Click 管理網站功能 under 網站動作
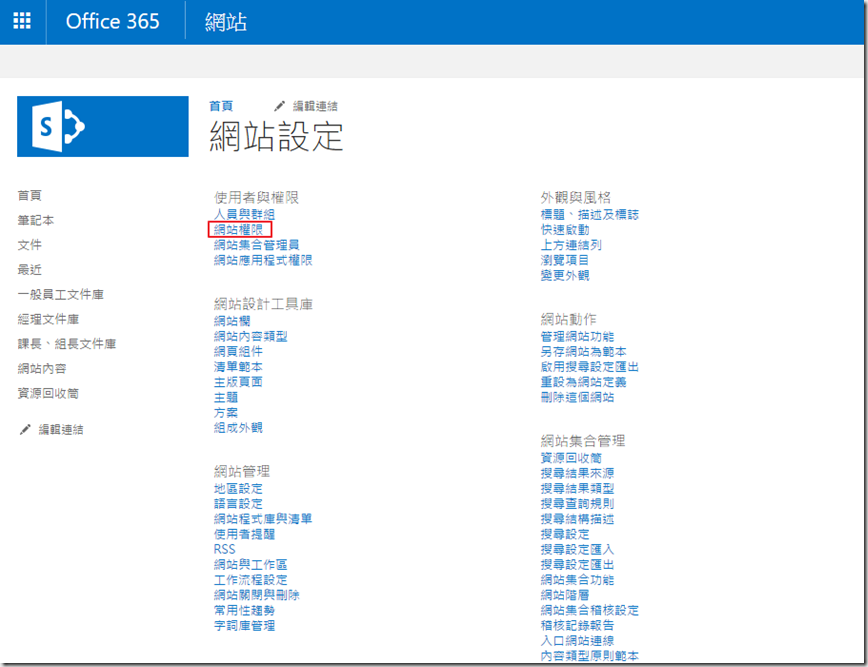Image resolution: width=868 pixels, height=667 pixels. coord(577,336)
